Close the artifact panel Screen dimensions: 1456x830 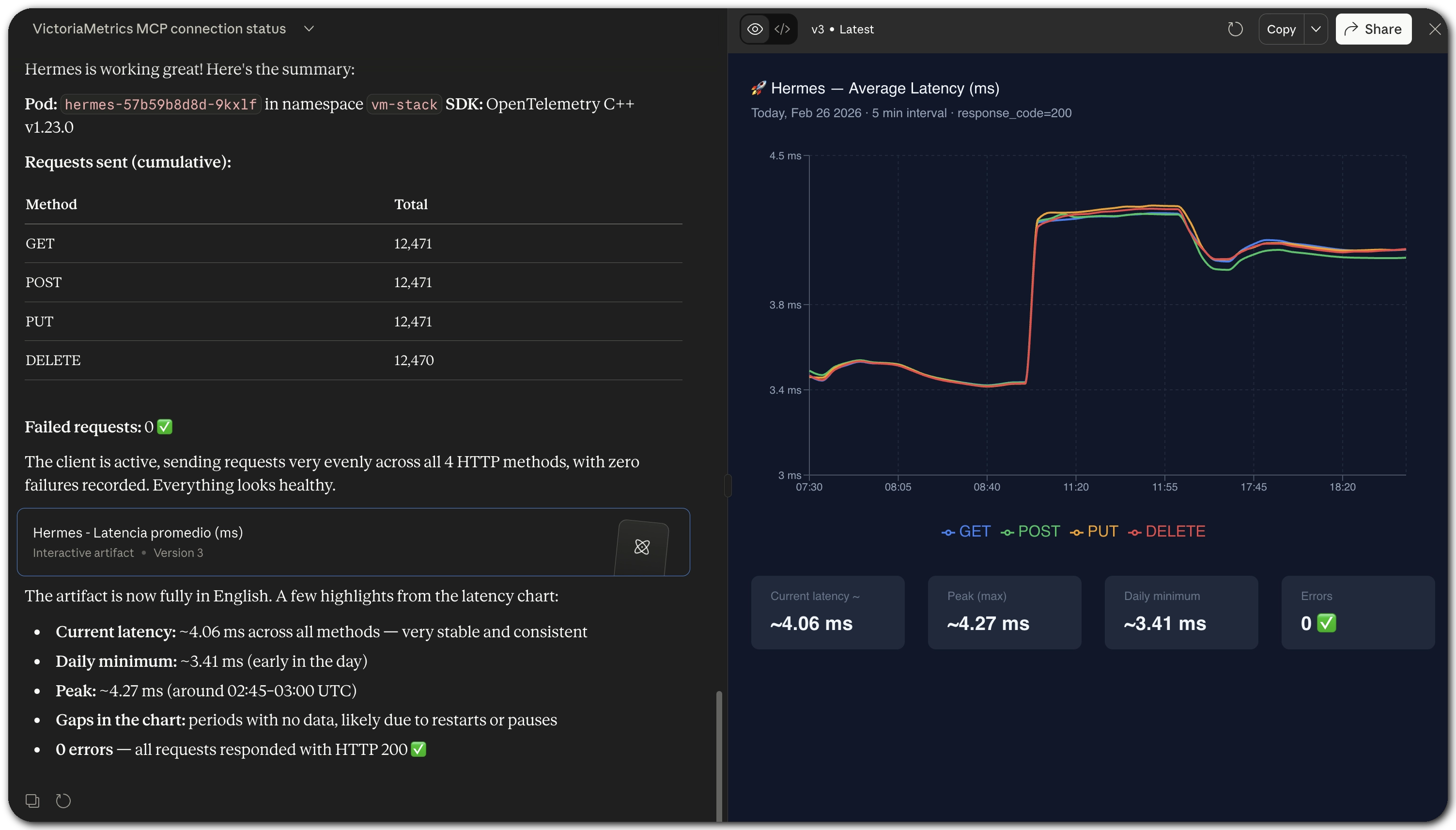(1435, 29)
